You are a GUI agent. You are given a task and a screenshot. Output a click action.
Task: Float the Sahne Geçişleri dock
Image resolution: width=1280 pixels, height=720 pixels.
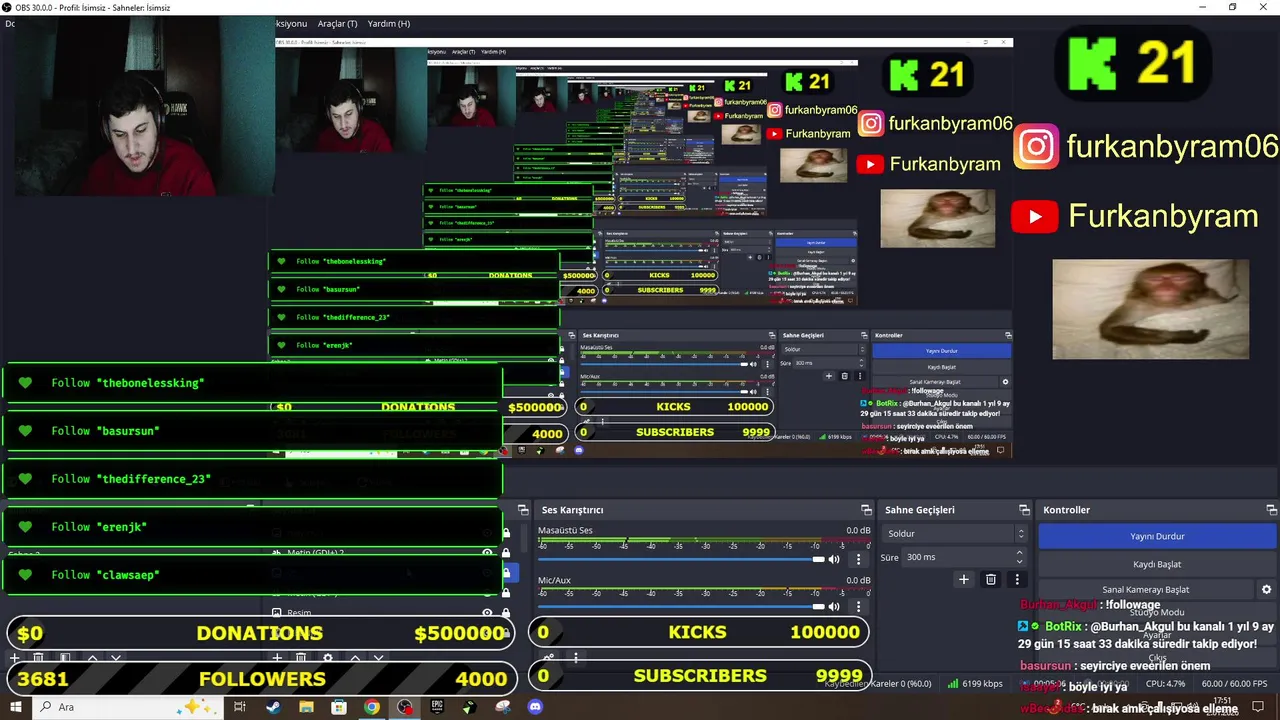pyautogui.click(x=1024, y=510)
